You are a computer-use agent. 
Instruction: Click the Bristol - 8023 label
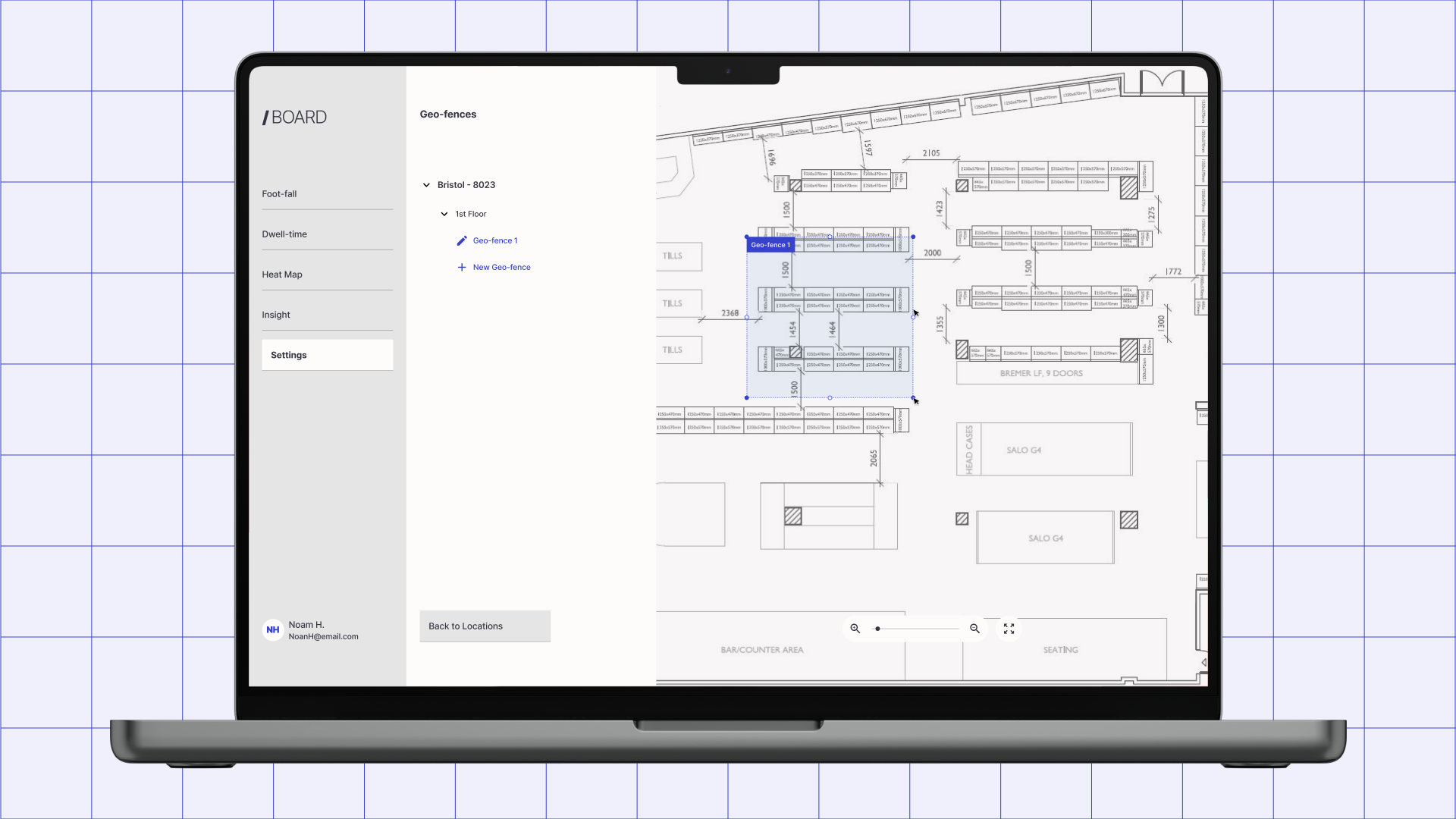[466, 185]
